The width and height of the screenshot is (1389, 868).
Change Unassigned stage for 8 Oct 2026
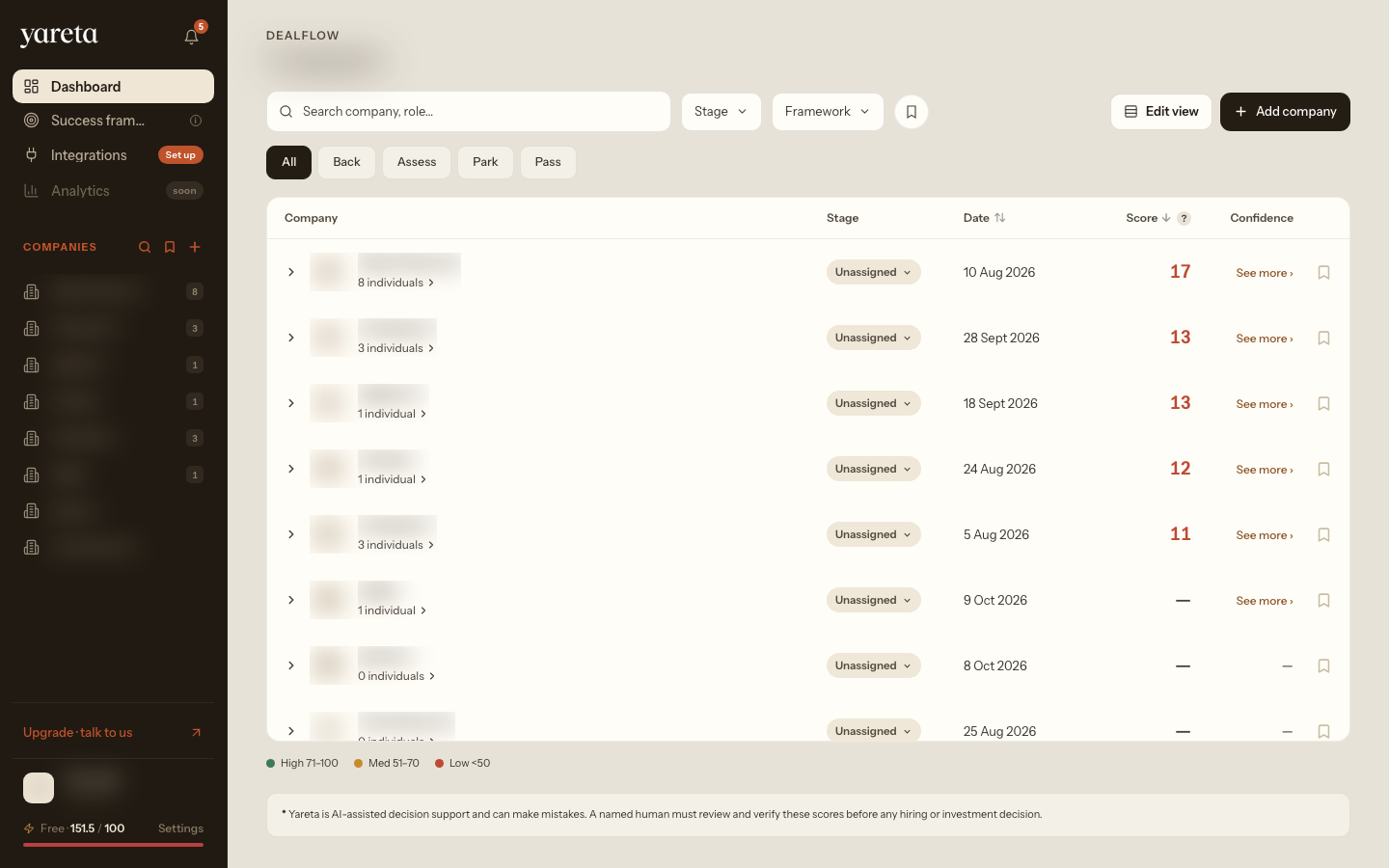pos(874,665)
